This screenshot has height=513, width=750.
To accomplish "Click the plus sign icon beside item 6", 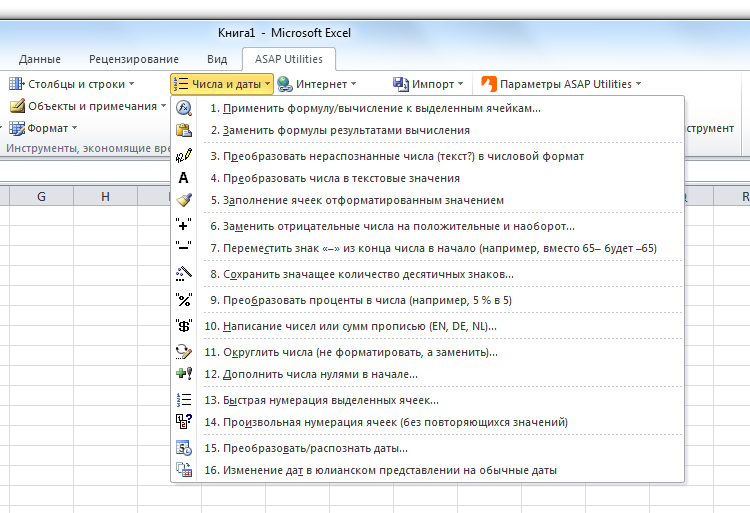I will [184, 225].
